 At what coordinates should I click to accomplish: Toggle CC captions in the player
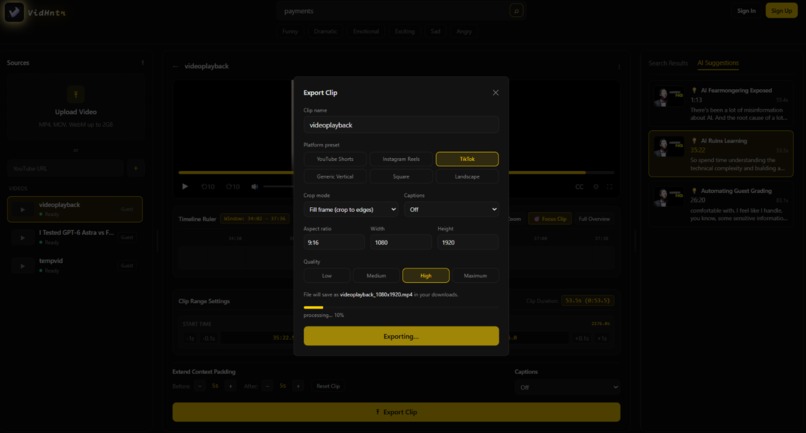[579, 187]
